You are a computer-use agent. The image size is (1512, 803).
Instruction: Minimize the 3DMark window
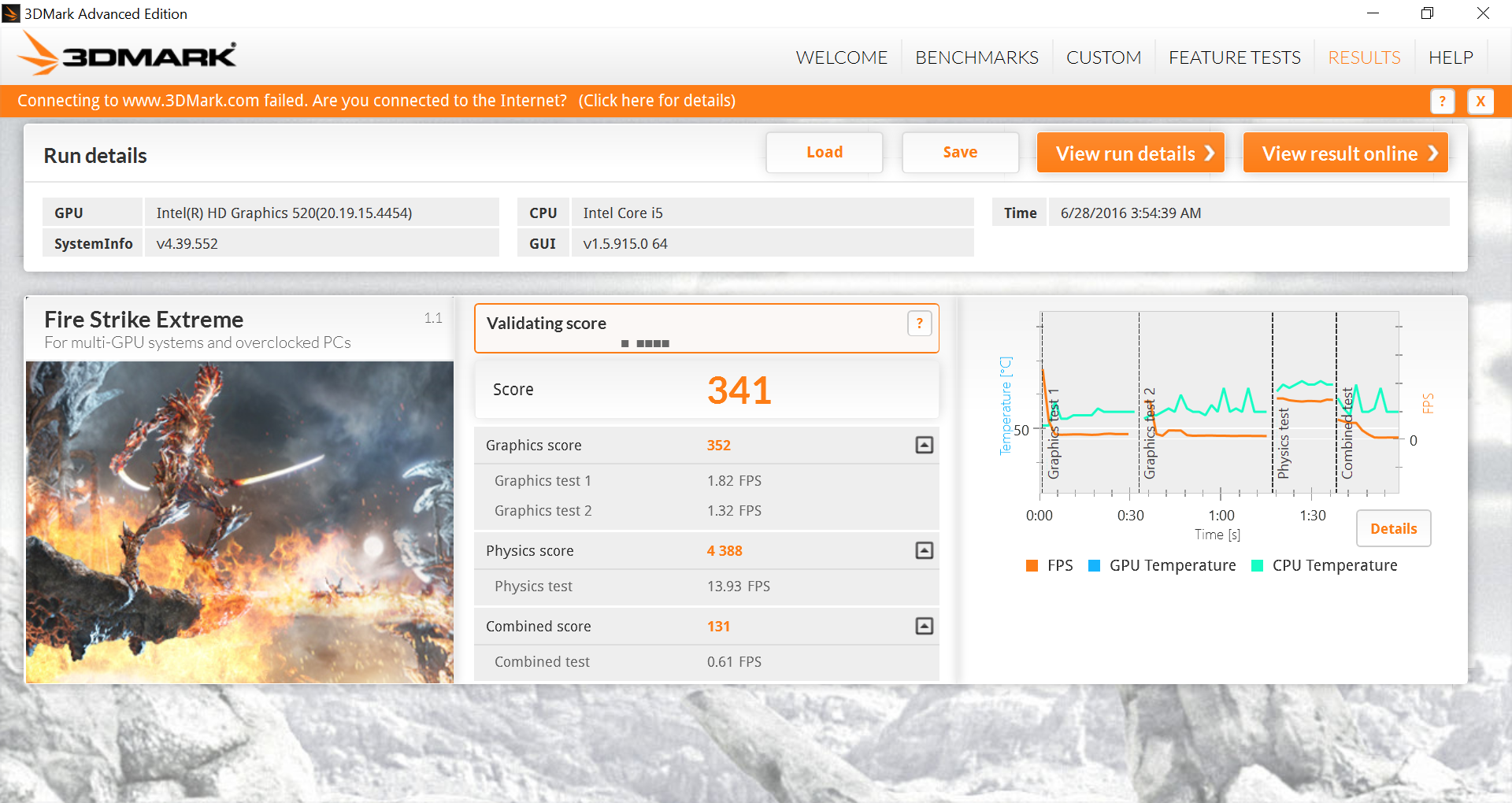tap(1373, 13)
